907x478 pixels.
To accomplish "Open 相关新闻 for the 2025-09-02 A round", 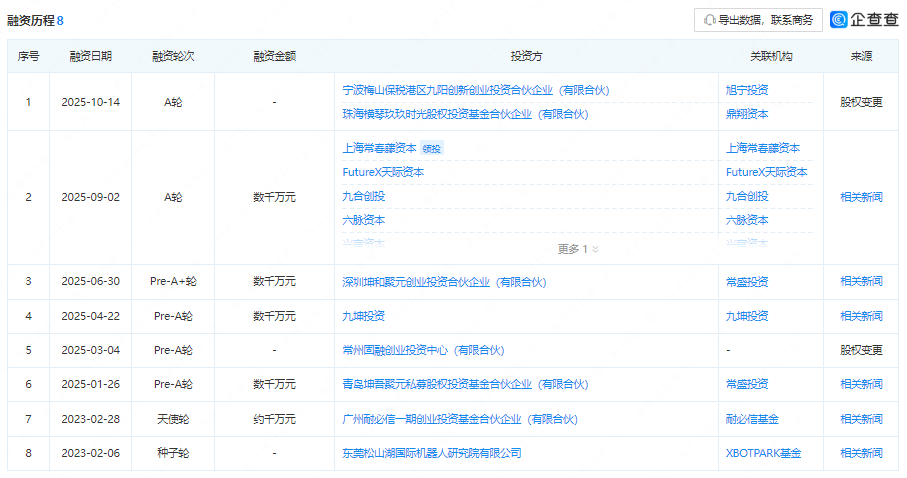I will (x=861, y=197).
